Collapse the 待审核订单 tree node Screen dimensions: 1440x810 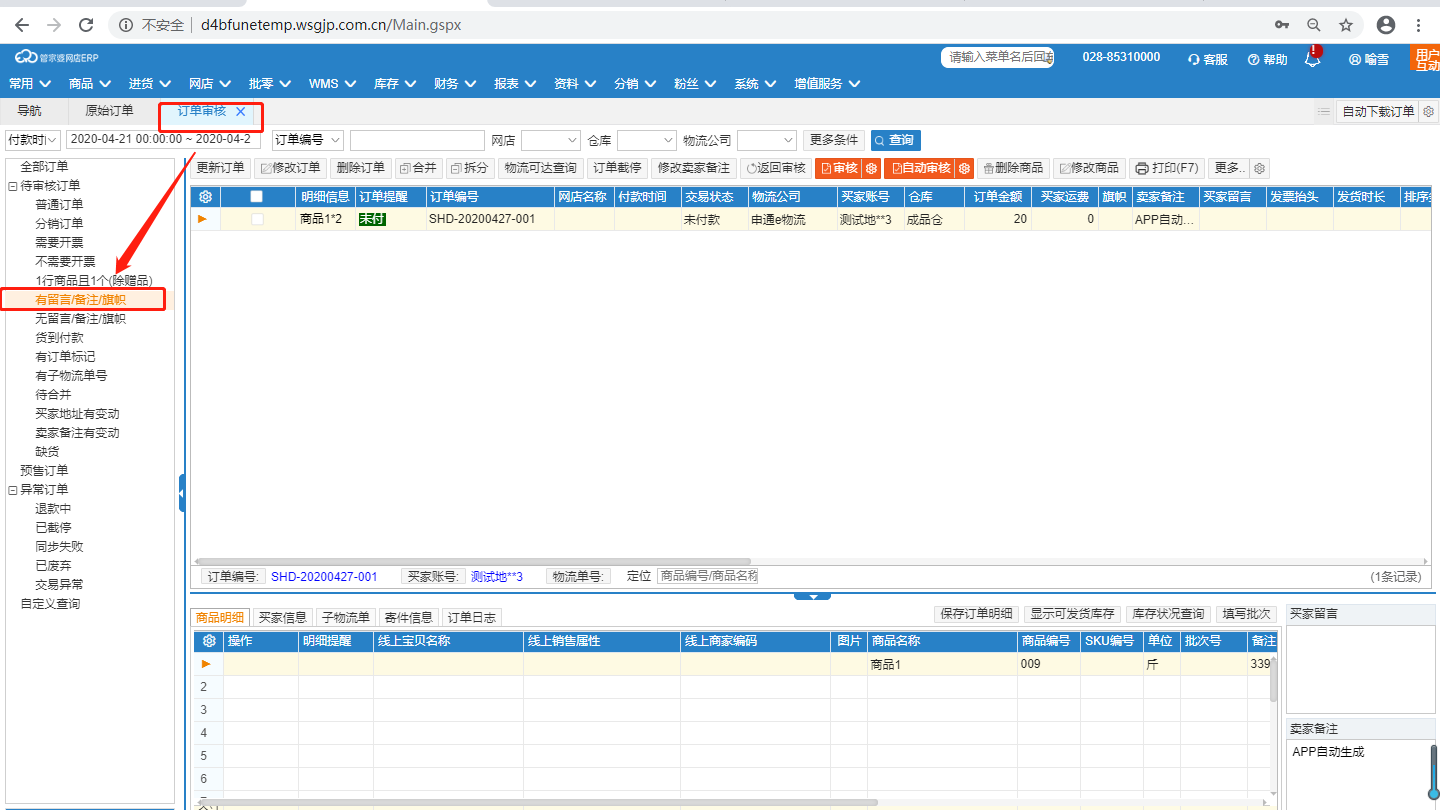coord(12,186)
